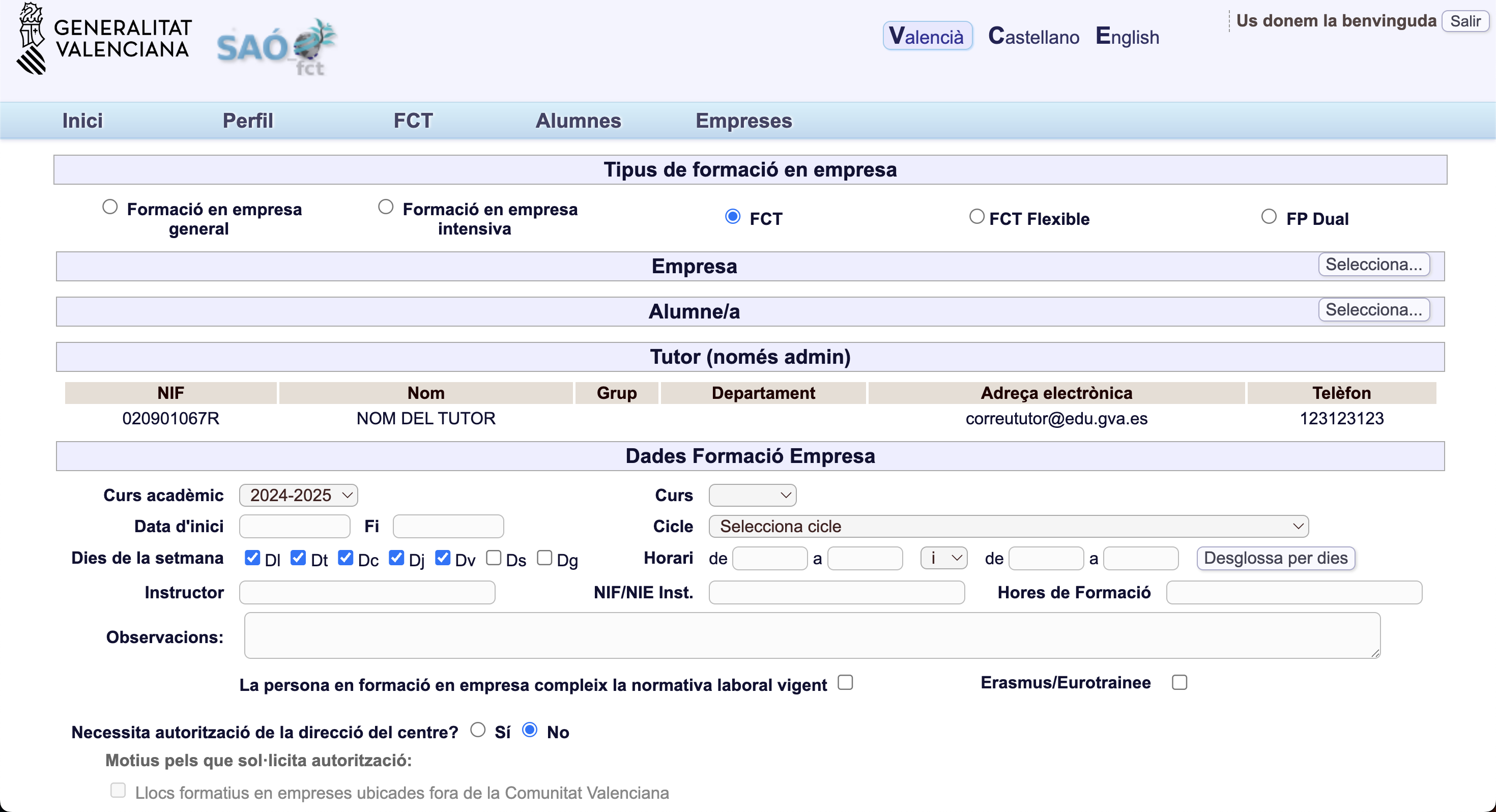Click the Salir logout button
1496x812 pixels.
click(x=1464, y=21)
